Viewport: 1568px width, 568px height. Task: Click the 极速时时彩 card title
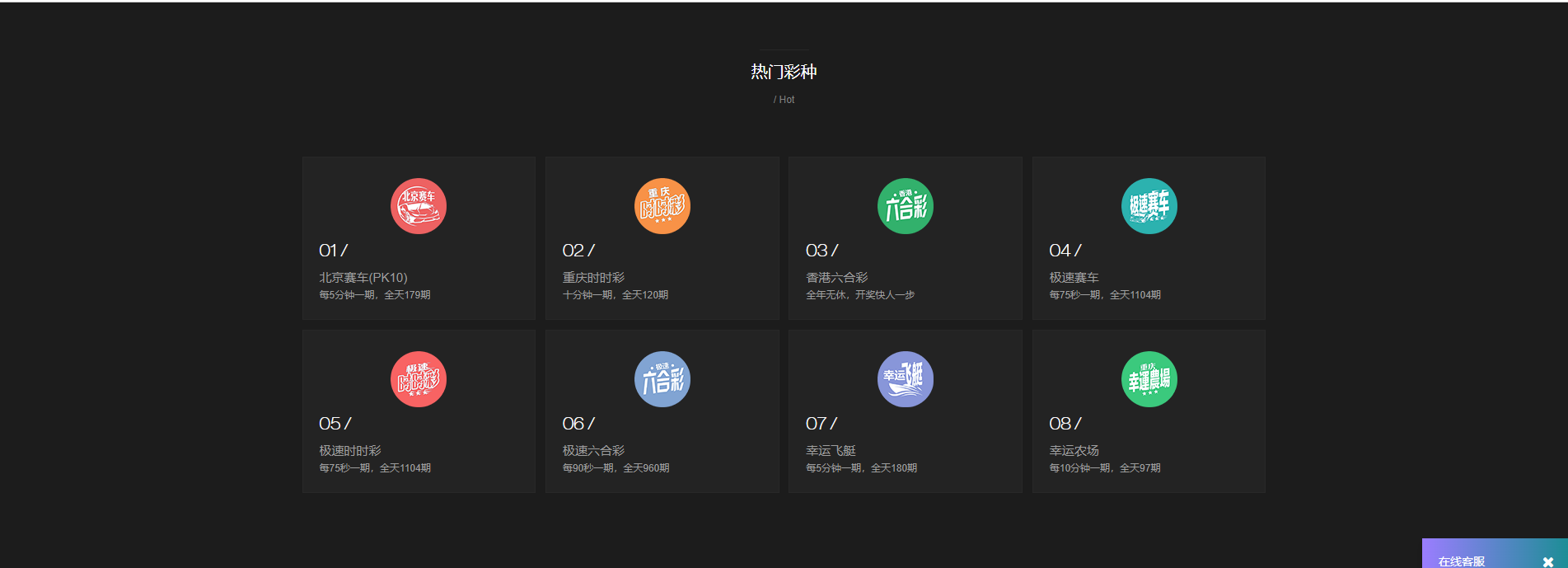350,451
